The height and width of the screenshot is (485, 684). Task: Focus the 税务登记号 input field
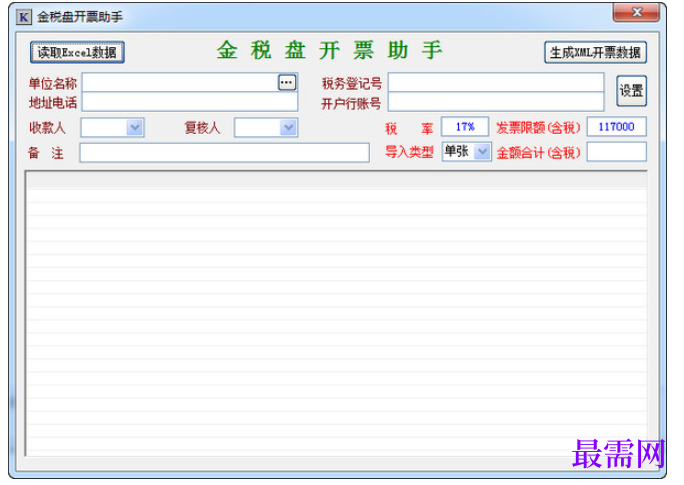click(496, 82)
